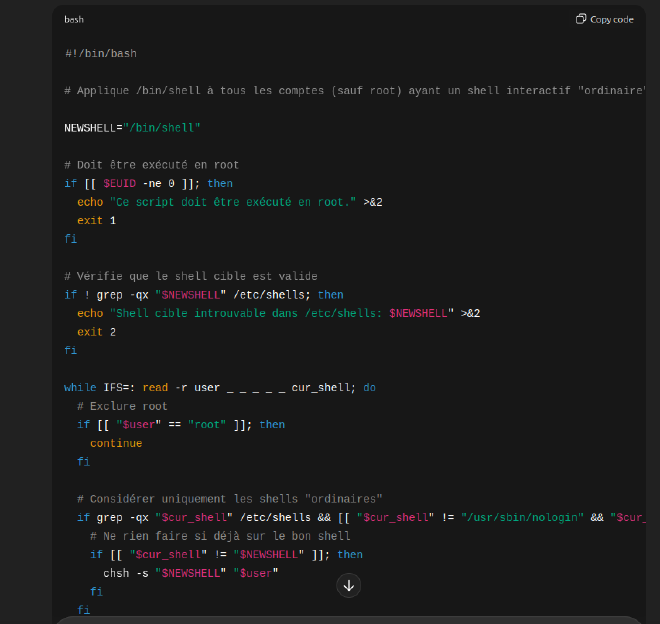Click the scroll-to-bottom down arrow button
This screenshot has width=660, height=624.
(348, 586)
